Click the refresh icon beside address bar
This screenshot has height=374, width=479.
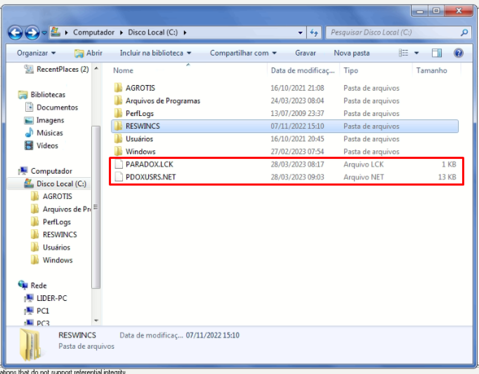314,33
